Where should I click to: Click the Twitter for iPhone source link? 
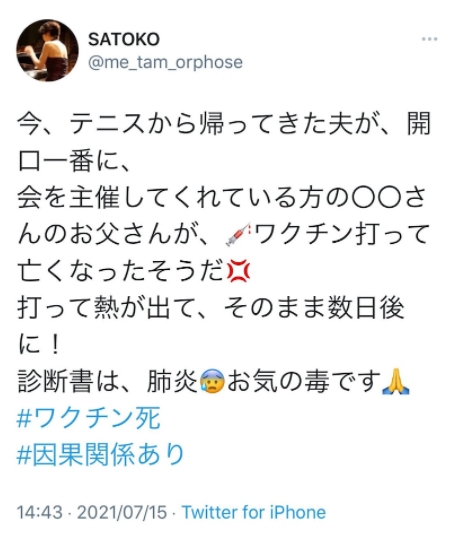pos(254,512)
